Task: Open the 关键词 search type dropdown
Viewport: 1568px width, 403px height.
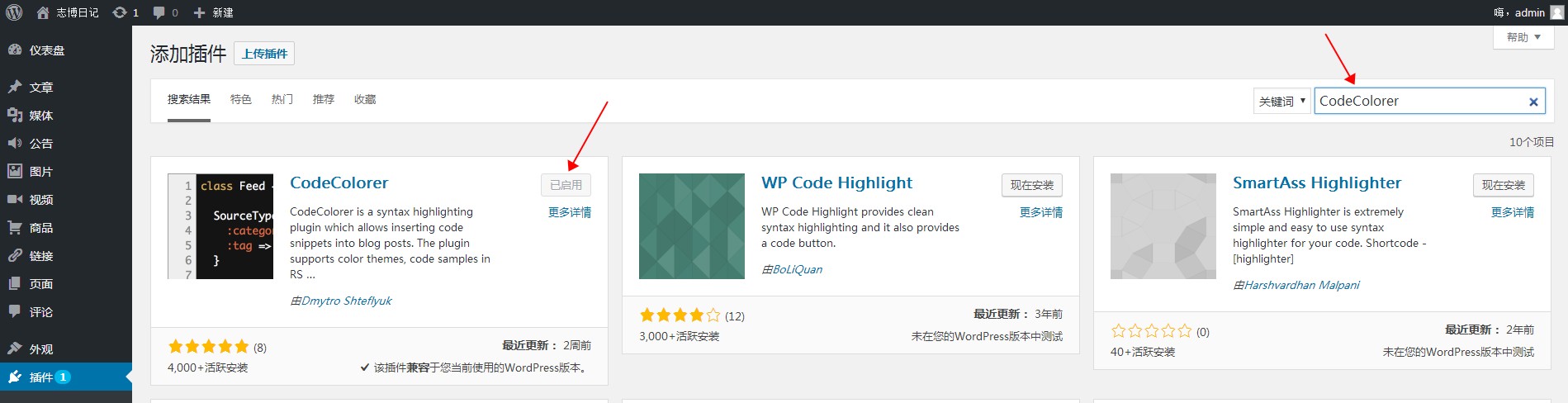Action: pyautogui.click(x=1282, y=101)
